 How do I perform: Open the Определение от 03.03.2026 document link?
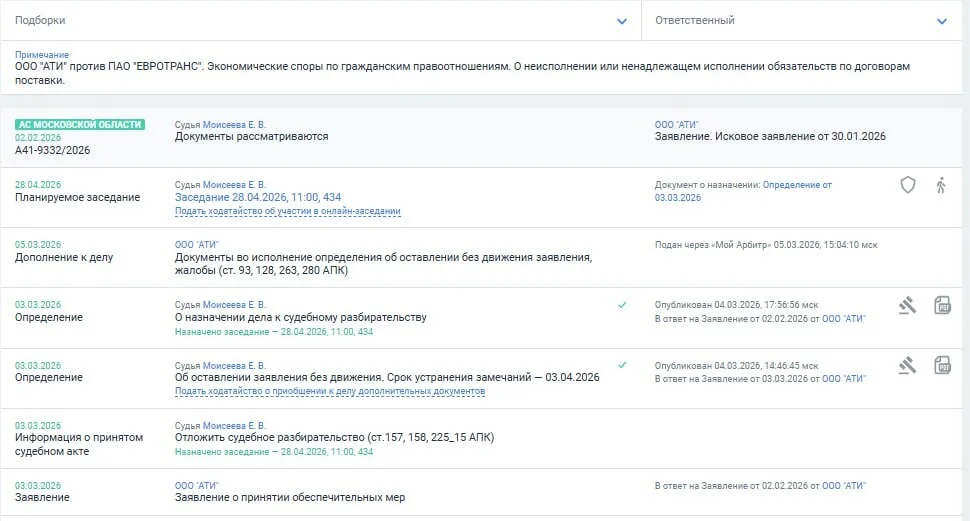point(743,191)
